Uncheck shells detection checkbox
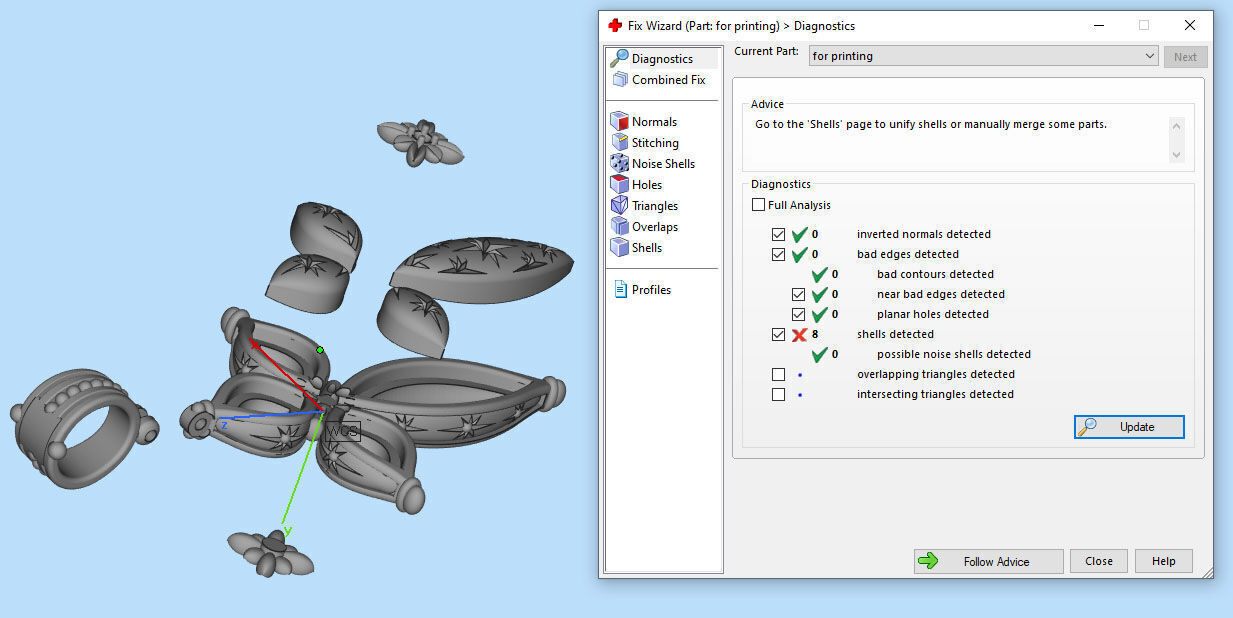 click(779, 334)
